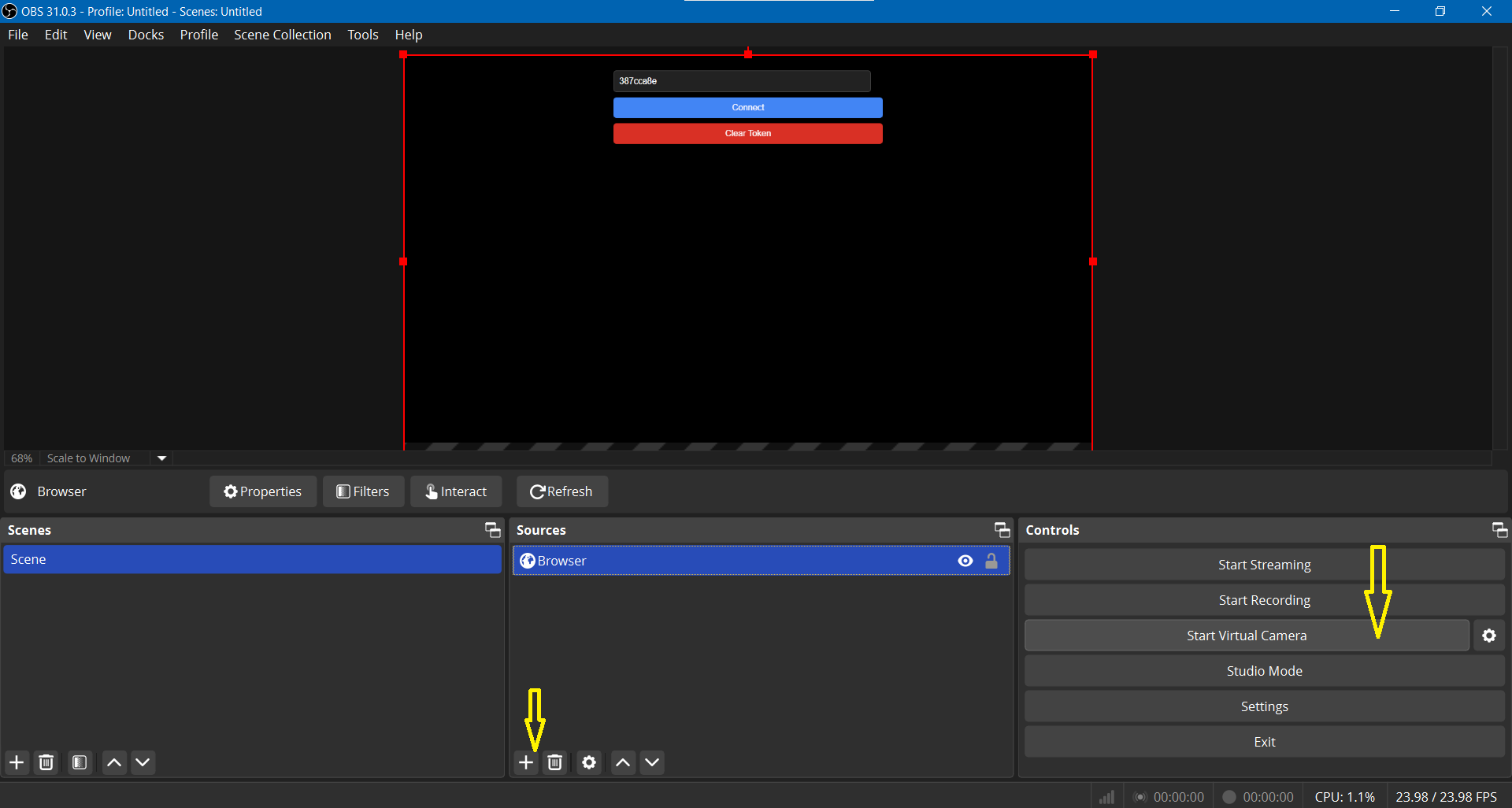
Task: Click Start Virtual Camera button
Action: 1247,636
